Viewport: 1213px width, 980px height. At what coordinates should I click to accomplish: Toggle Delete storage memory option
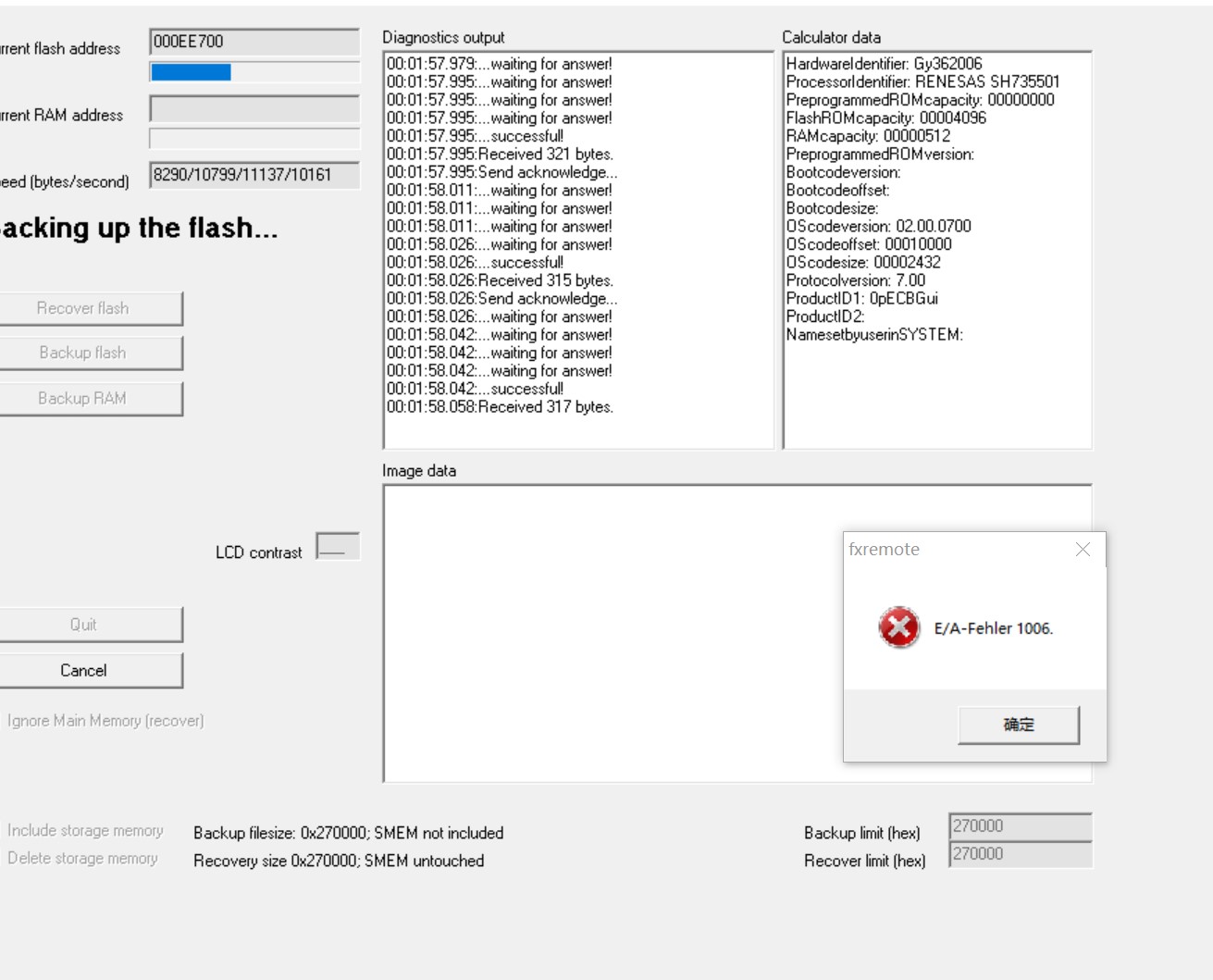[82, 859]
